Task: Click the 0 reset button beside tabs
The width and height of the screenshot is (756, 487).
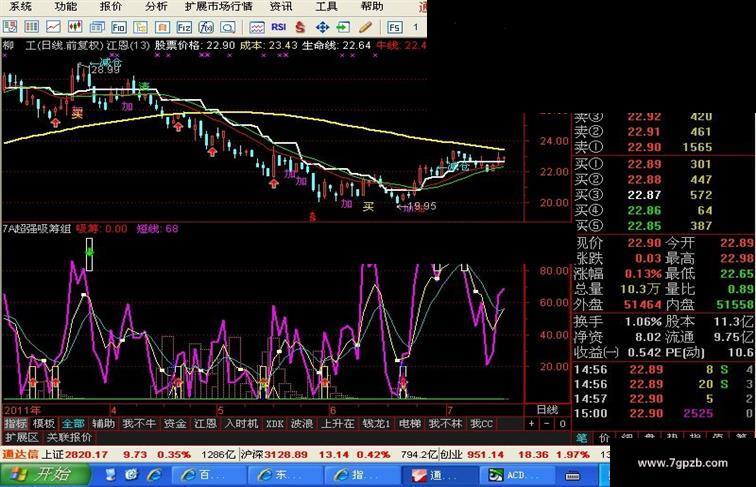Action: point(562,423)
